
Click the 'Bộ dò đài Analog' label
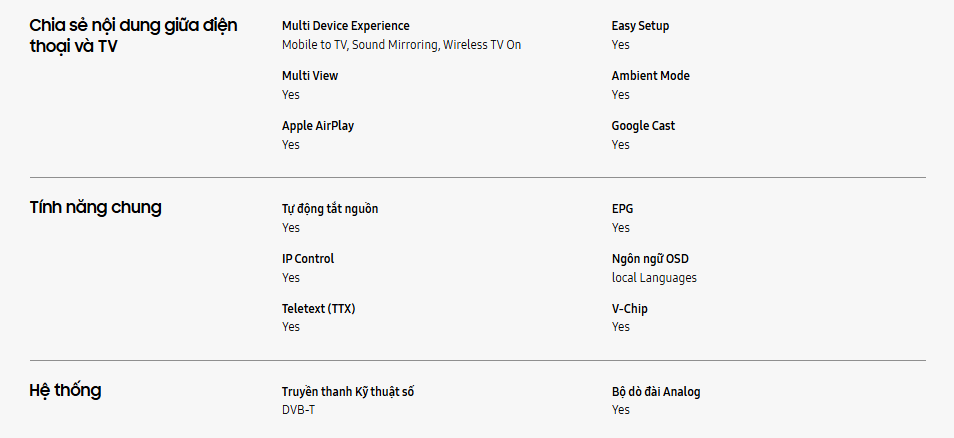(x=656, y=392)
